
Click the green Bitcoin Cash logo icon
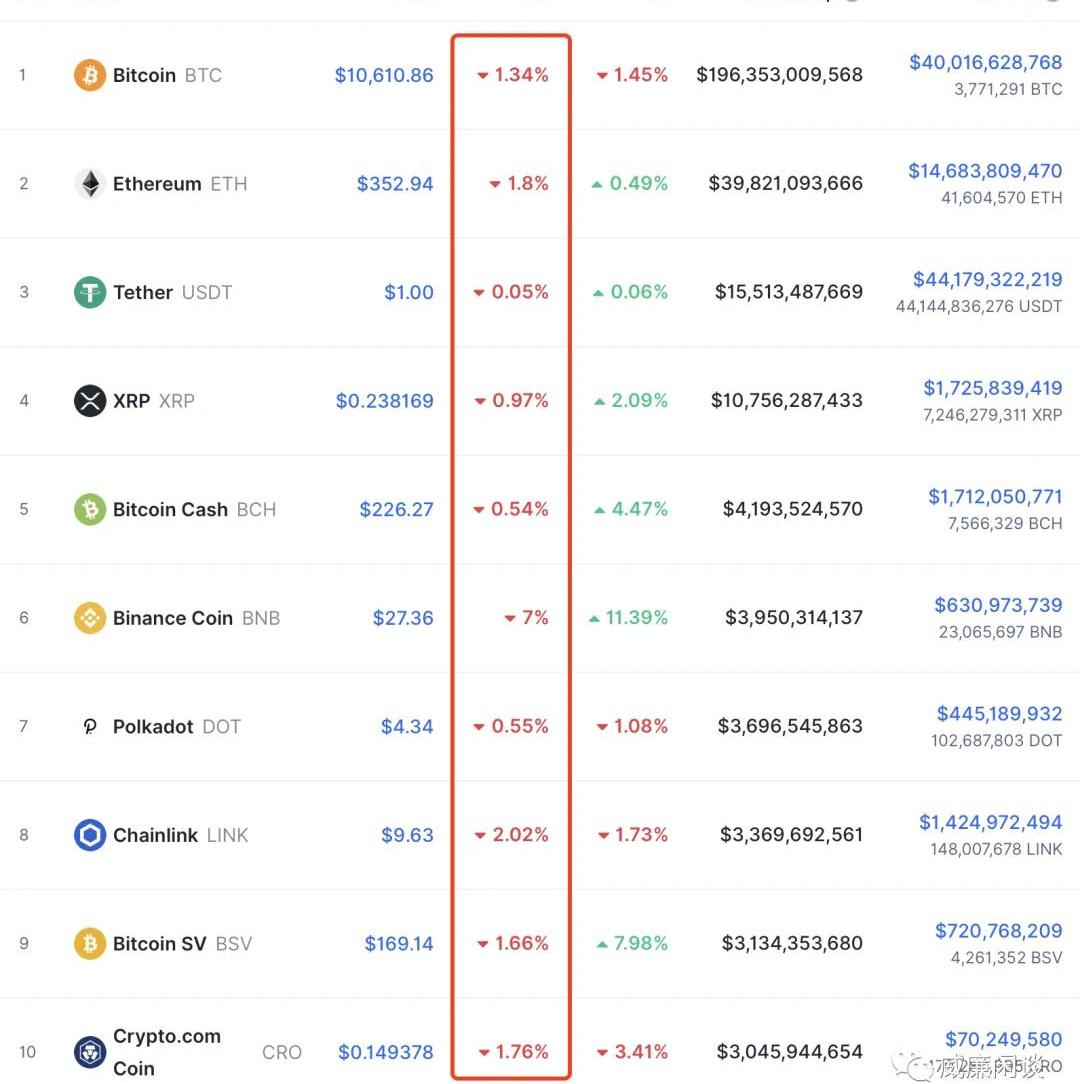coord(90,509)
